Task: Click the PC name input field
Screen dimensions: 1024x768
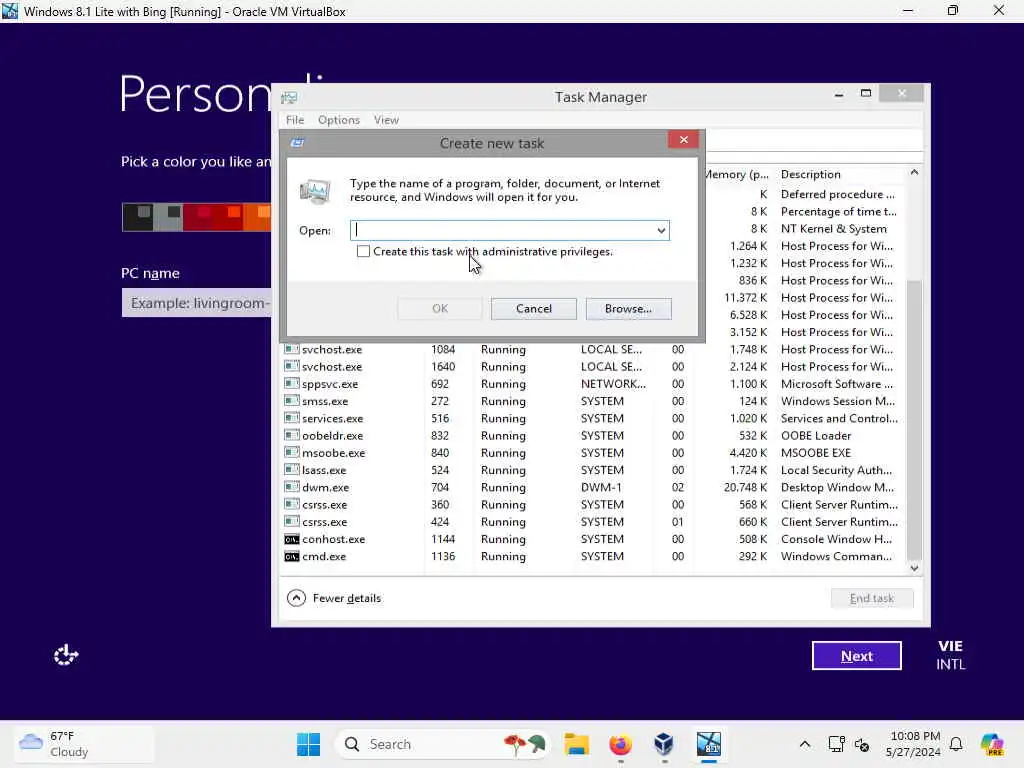Action: (x=196, y=303)
